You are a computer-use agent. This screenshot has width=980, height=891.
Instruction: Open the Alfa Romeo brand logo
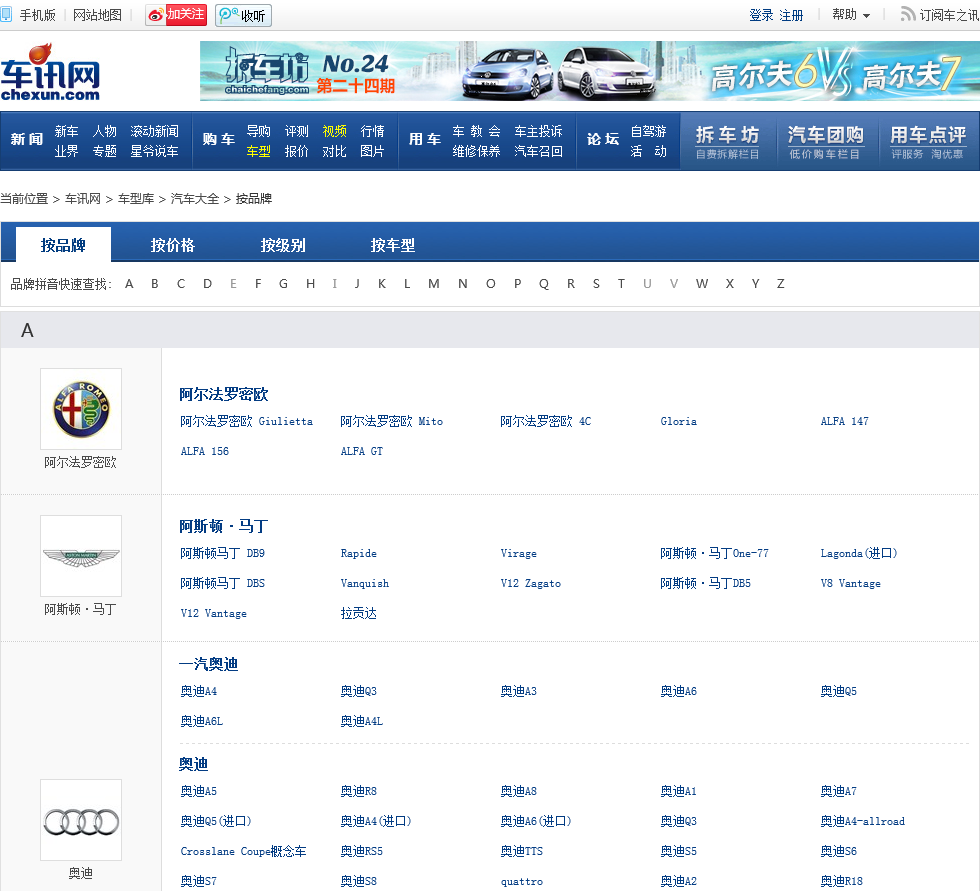[x=81, y=409]
